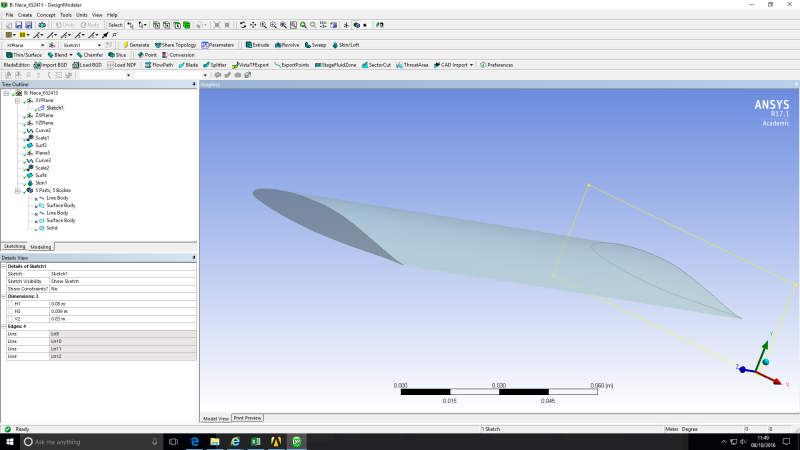Open the Create menu
The height and width of the screenshot is (450, 800).
24,15
